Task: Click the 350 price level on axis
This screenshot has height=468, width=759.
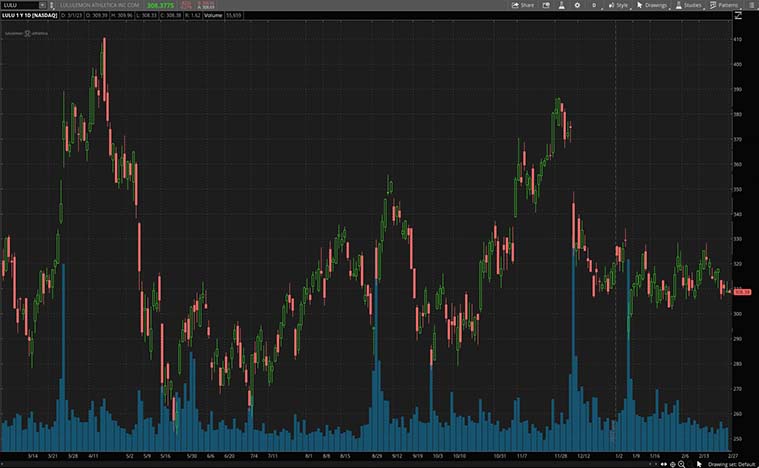Action: click(738, 189)
